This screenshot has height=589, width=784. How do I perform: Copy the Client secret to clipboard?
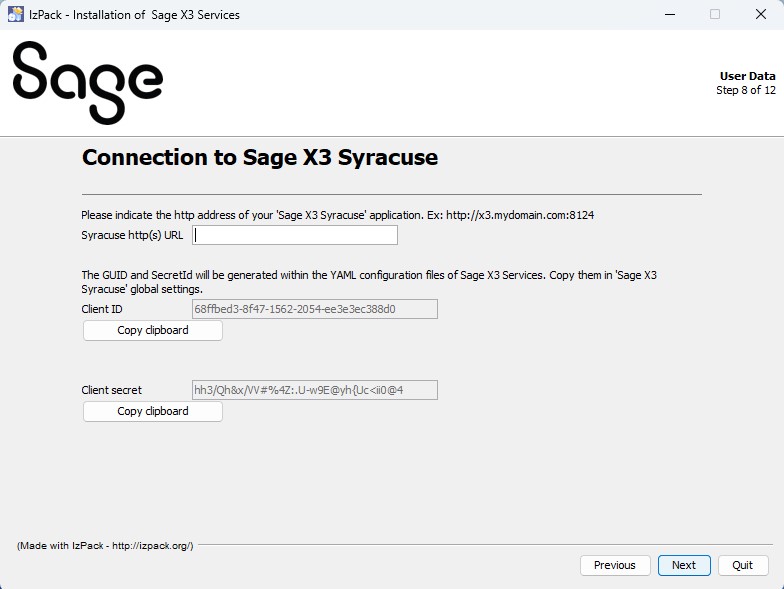click(x=153, y=411)
